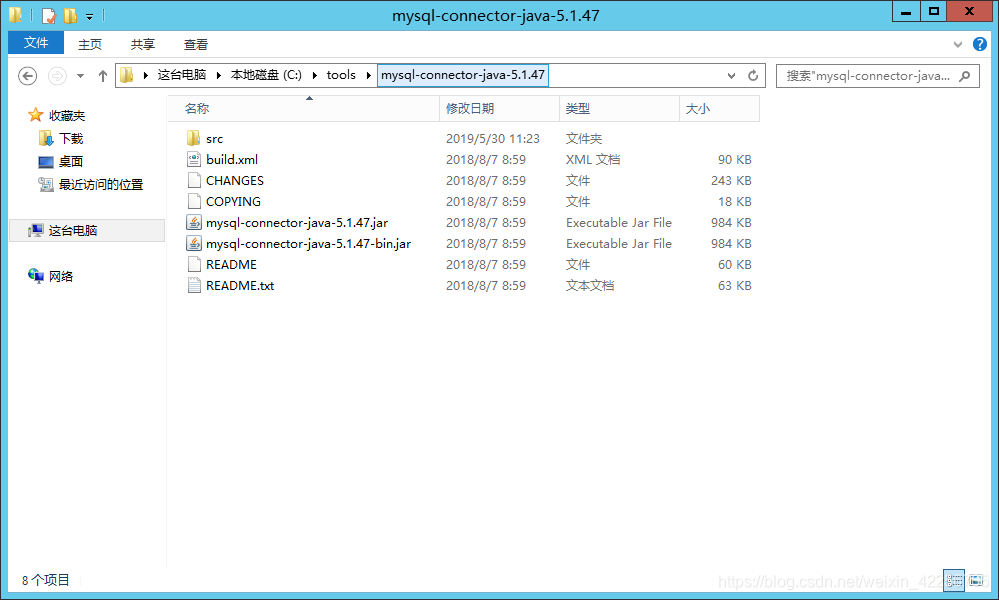The height and width of the screenshot is (600, 999).
Task: Click the Downloads folder icon in sidebar
Action: click(45, 138)
